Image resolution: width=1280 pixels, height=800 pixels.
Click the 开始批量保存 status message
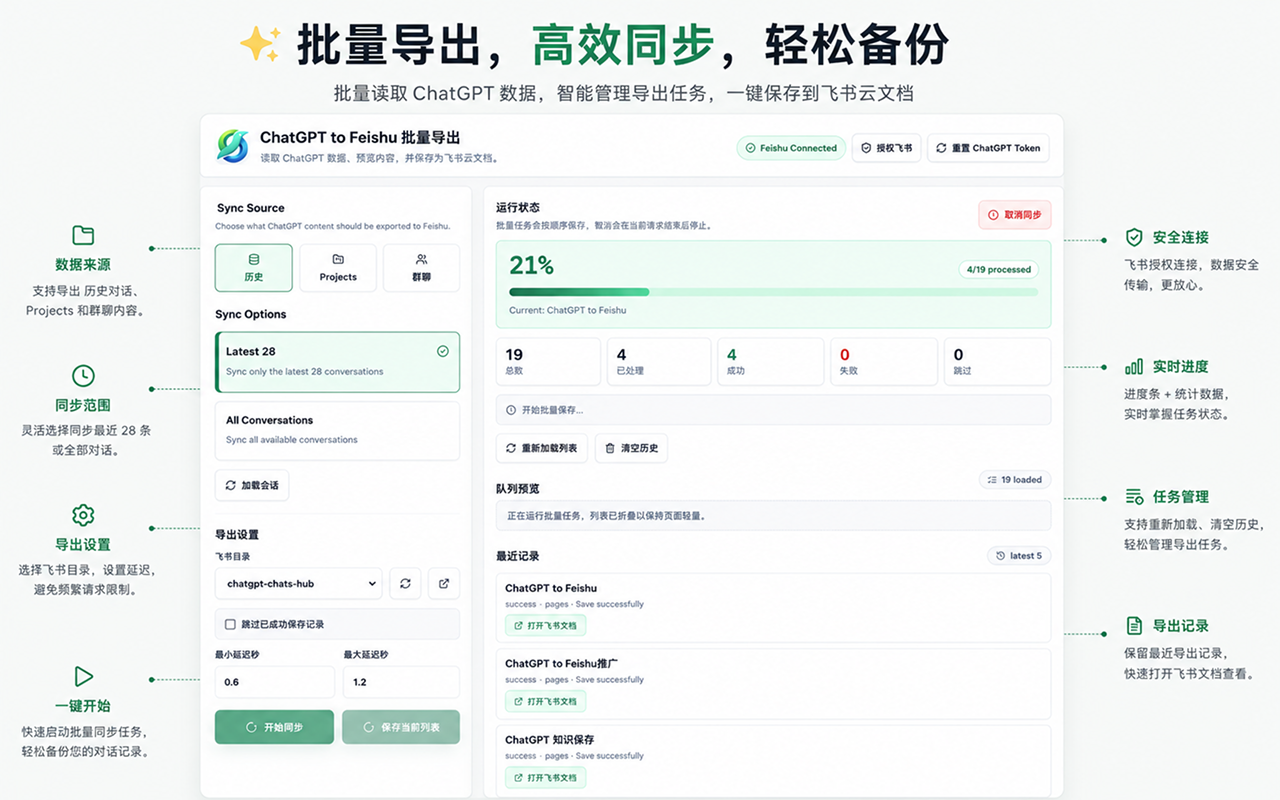pyautogui.click(x=773, y=410)
